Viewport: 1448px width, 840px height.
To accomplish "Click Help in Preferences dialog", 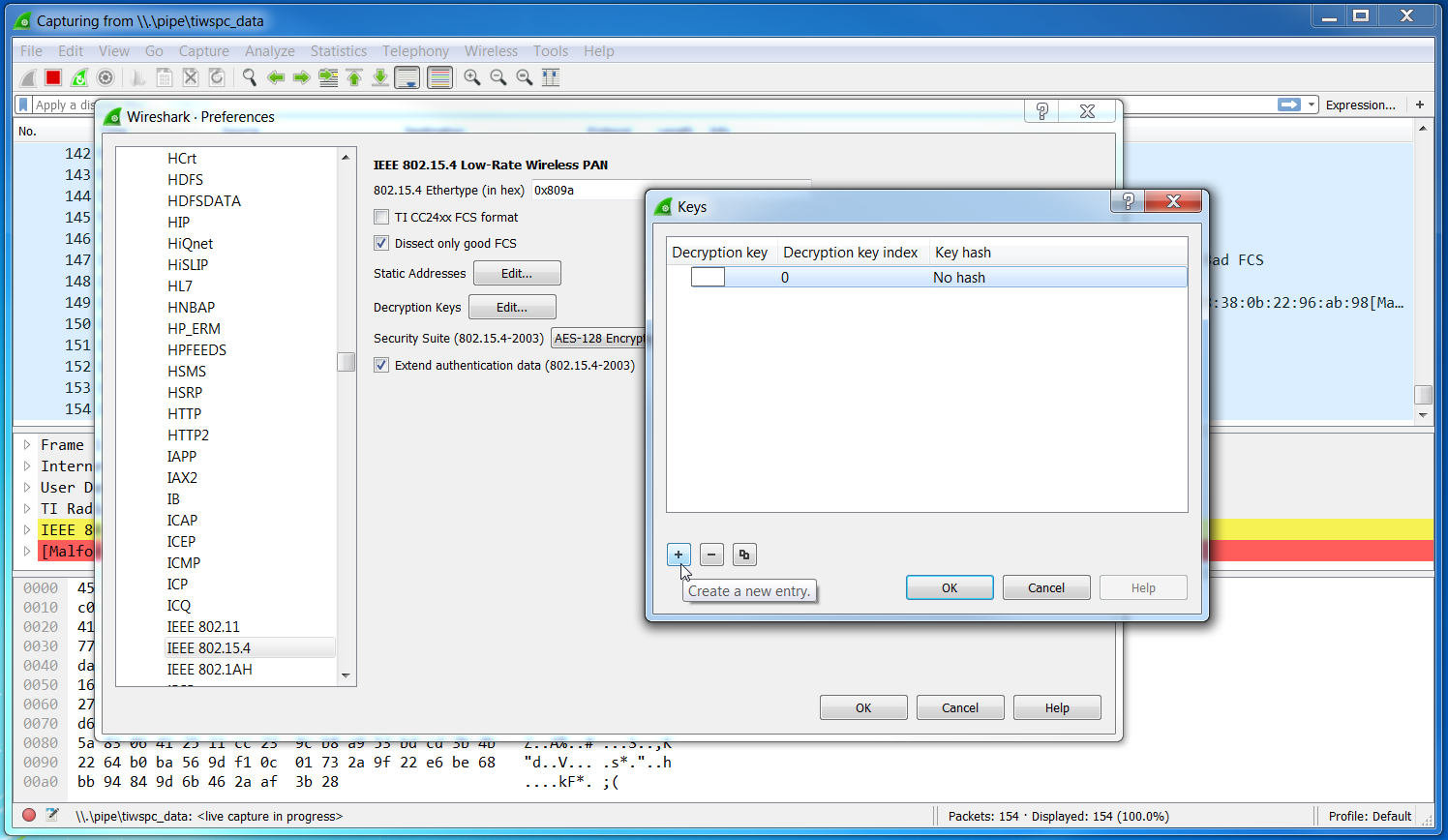I will [x=1057, y=707].
